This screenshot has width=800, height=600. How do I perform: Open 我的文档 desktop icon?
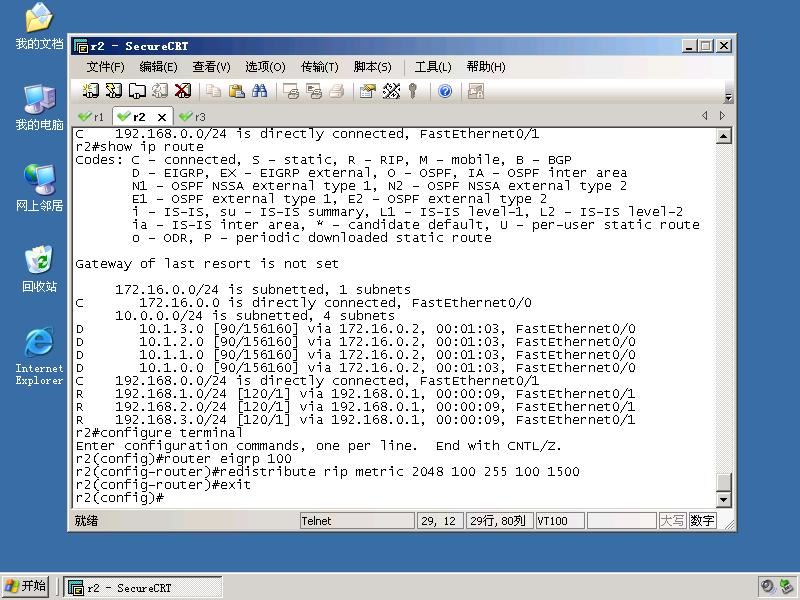click(x=39, y=27)
